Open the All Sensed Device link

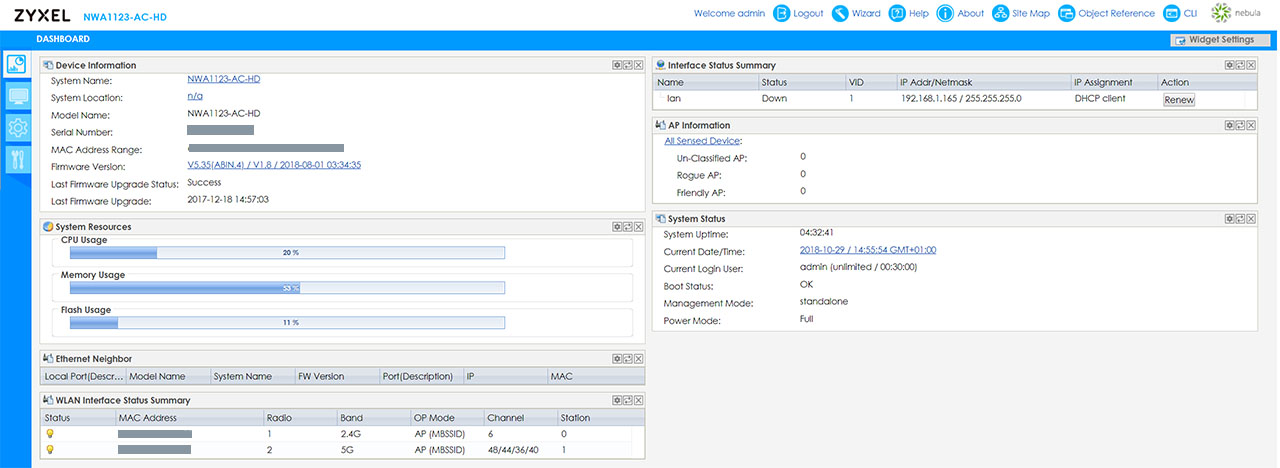[x=703, y=141]
